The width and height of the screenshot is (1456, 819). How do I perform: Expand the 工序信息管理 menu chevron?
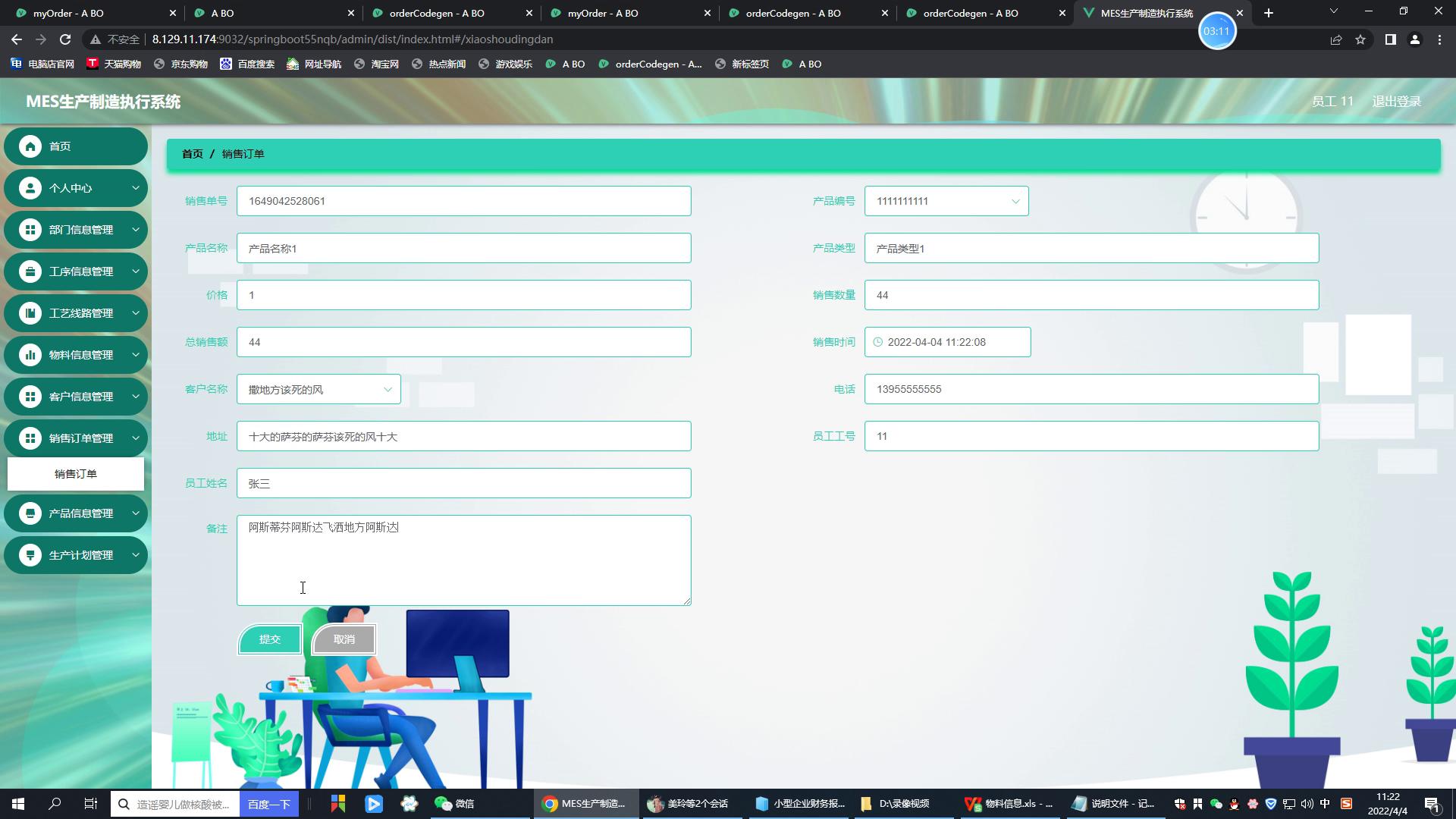[x=136, y=271]
